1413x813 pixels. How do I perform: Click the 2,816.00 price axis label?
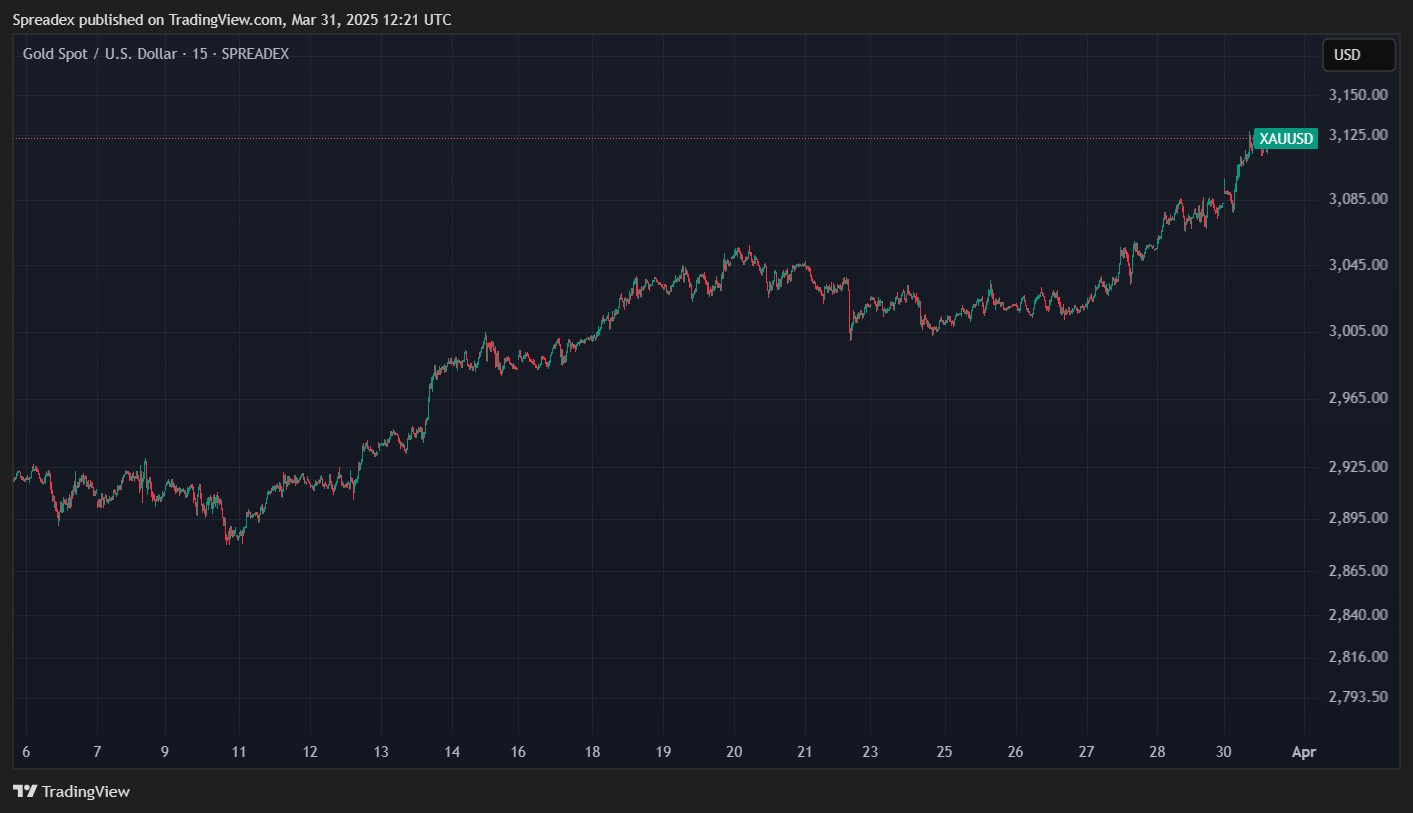coord(1358,657)
